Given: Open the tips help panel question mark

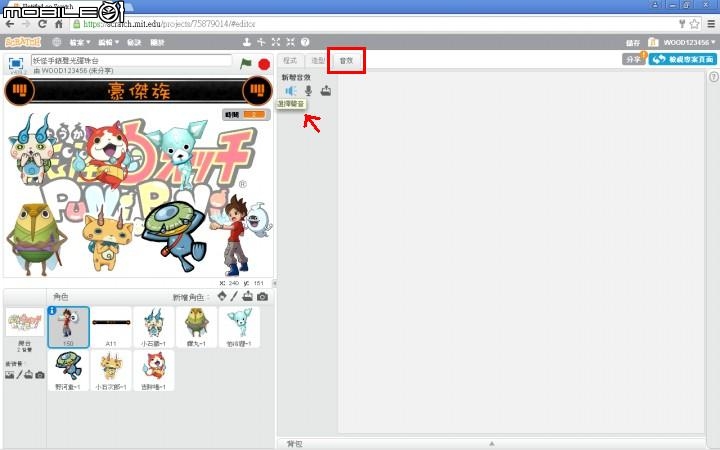Looking at the screenshot, I should (714, 77).
